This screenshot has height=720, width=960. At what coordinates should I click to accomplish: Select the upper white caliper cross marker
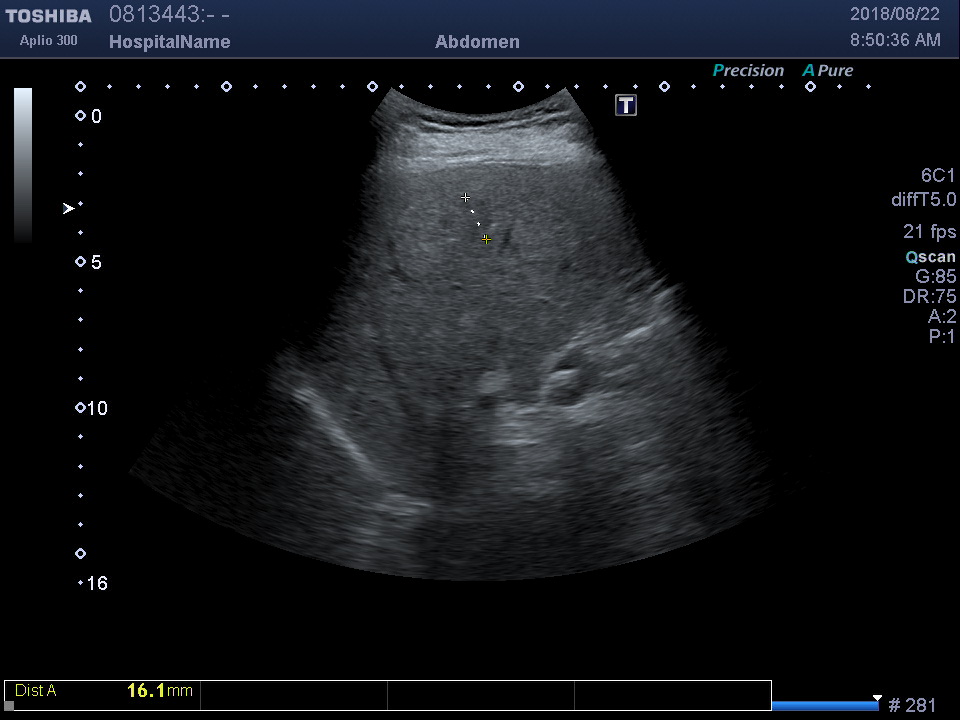point(465,198)
